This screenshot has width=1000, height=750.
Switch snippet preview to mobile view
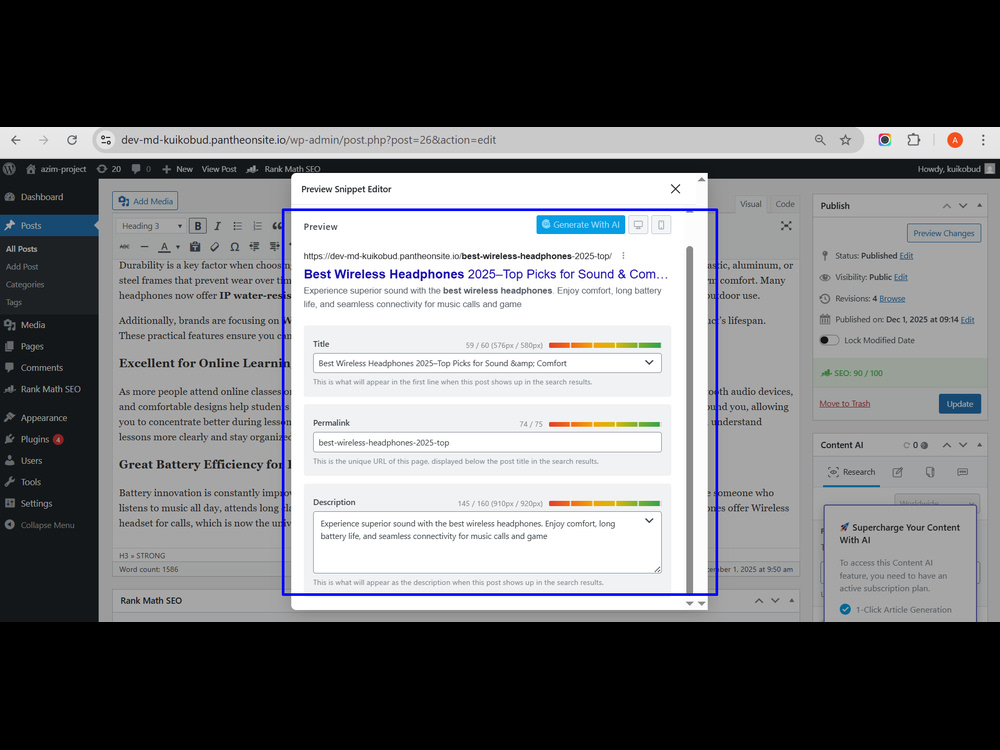coord(661,224)
